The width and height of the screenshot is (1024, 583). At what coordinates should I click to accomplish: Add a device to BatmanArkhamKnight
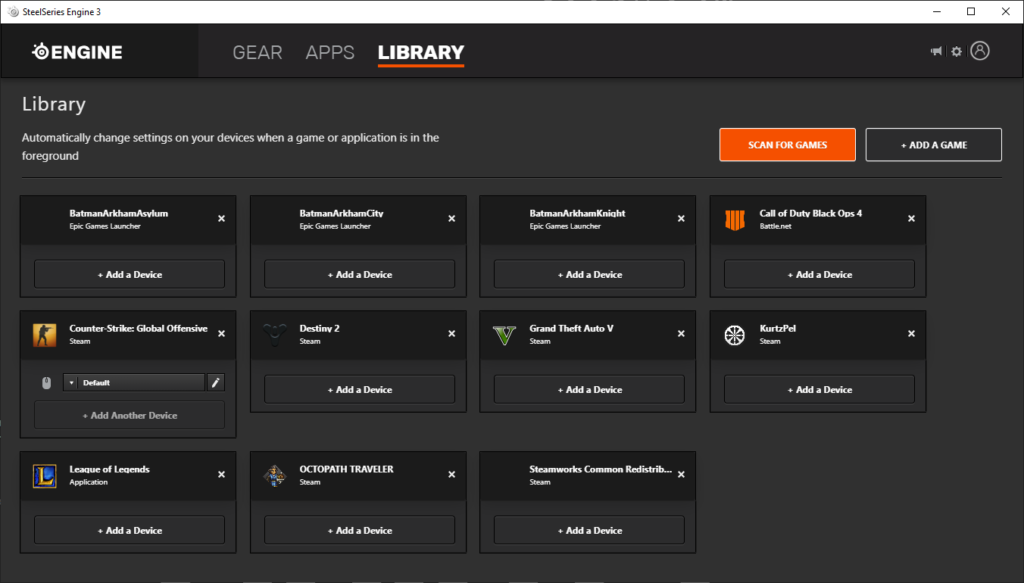(589, 274)
